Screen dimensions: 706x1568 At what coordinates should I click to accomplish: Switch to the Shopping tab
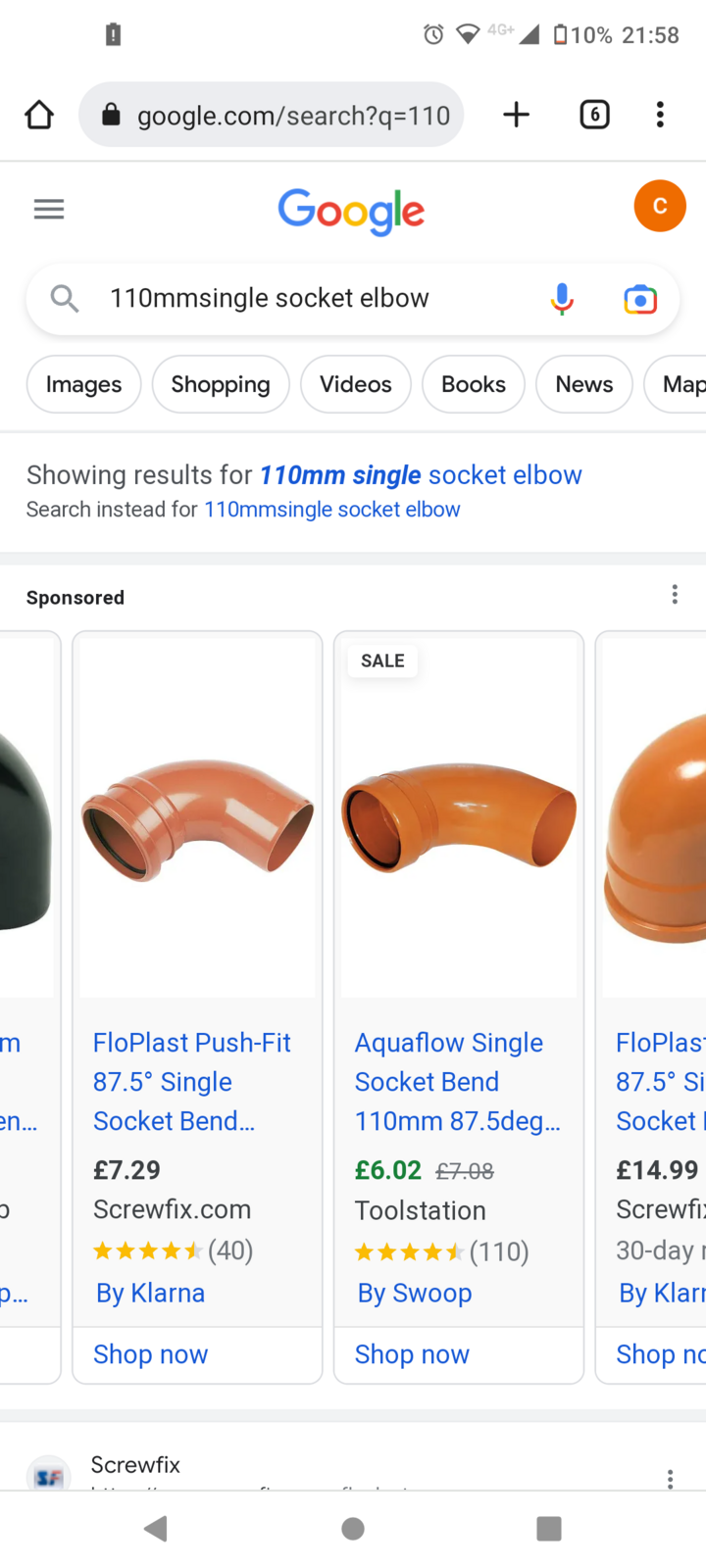coord(220,384)
